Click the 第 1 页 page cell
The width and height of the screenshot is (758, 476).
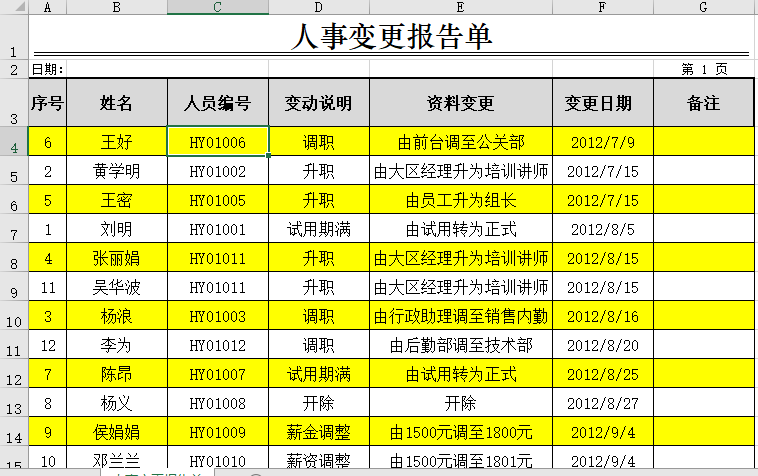[703, 70]
